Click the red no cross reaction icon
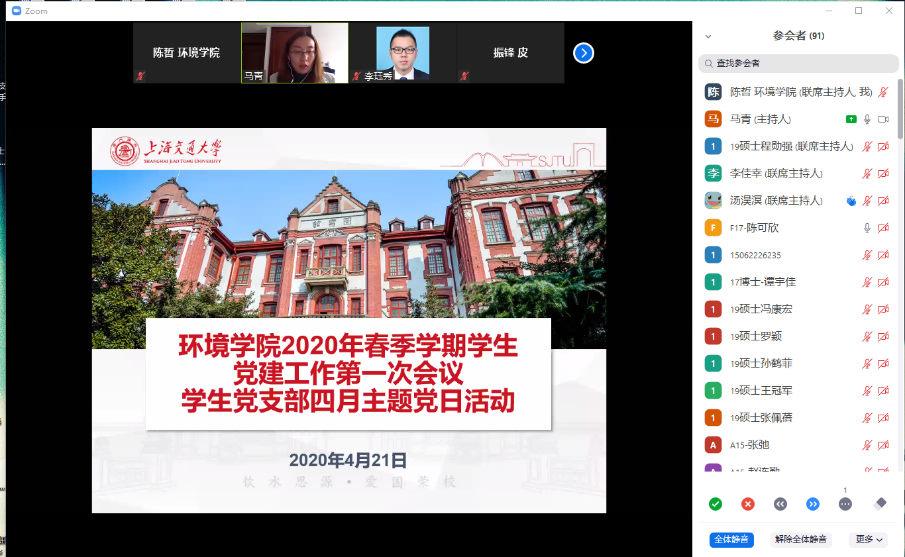Screen dimensions: 905x557 click(x=748, y=504)
